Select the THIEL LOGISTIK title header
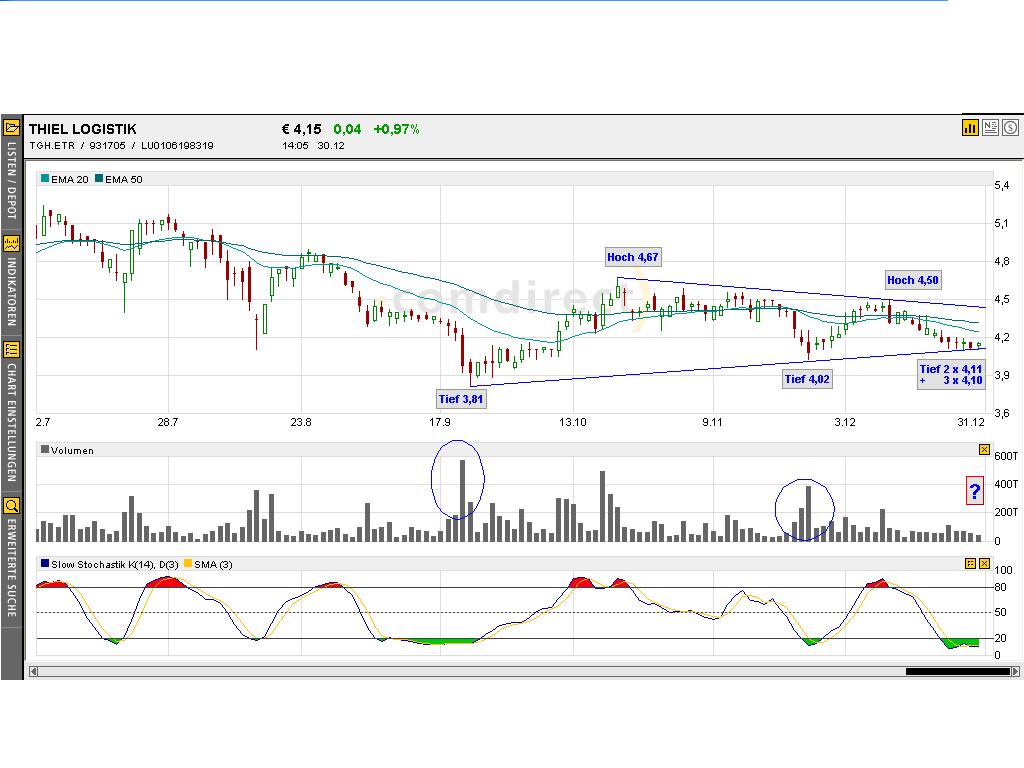Viewport: 1024px width, 768px height. [x=83, y=128]
